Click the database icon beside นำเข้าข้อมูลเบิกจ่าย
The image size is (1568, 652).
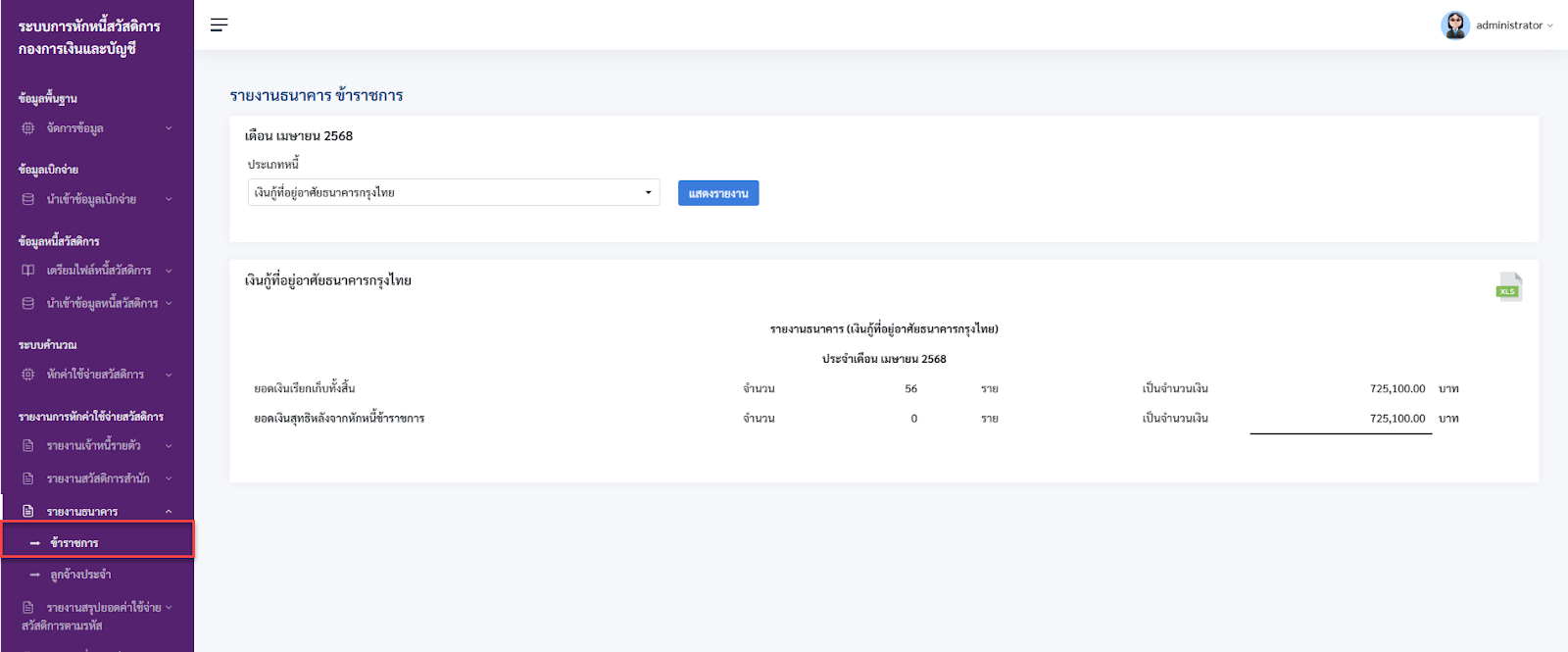(x=28, y=199)
